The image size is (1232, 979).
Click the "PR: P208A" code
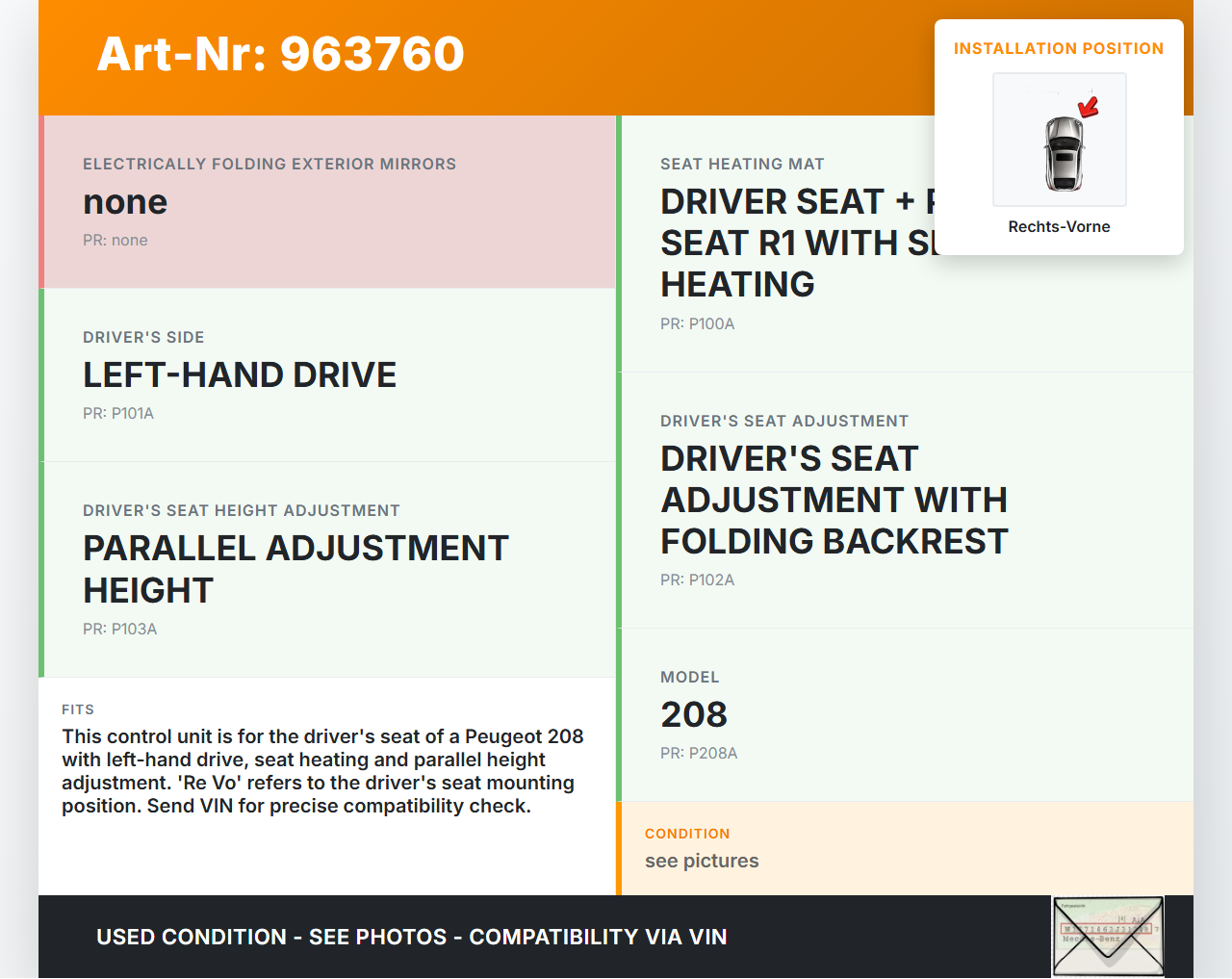pyautogui.click(x=699, y=754)
